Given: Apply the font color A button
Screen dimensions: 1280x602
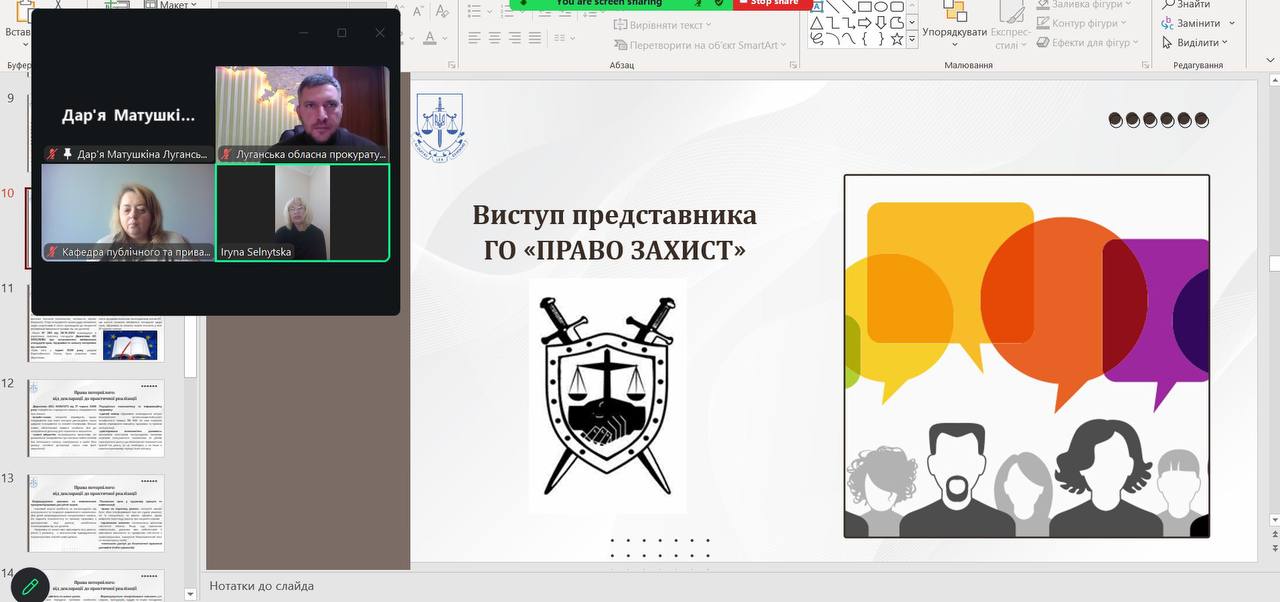Looking at the screenshot, I should click(x=430, y=39).
